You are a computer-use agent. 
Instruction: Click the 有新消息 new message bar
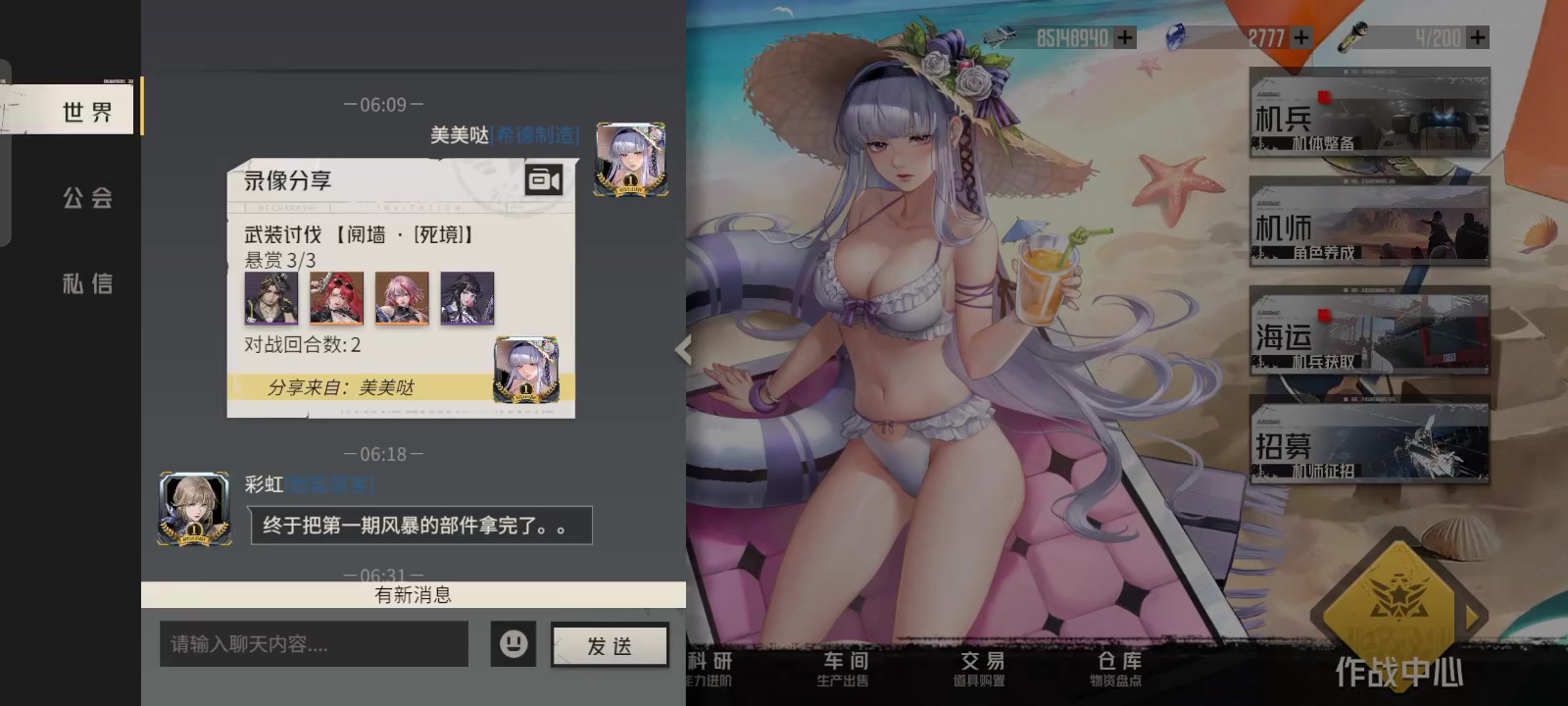tap(414, 594)
